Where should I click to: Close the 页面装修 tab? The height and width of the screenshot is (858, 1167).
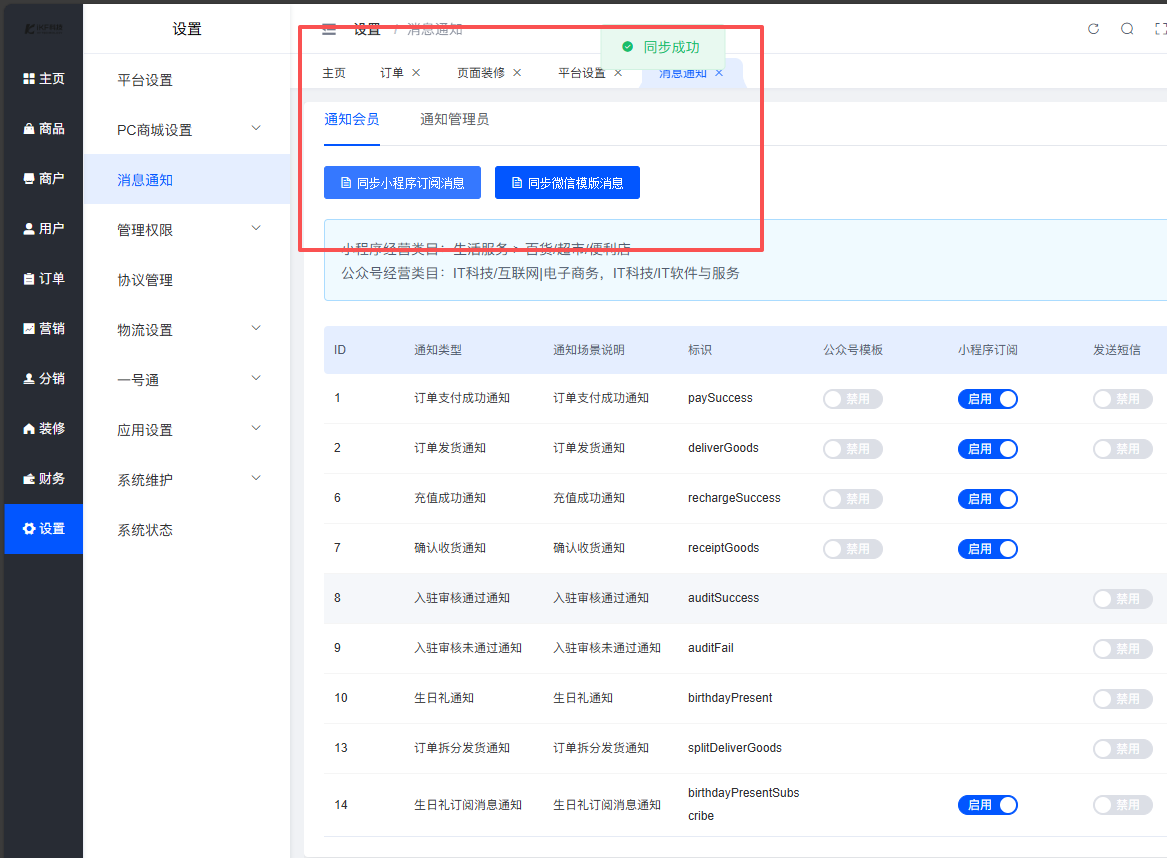(517, 73)
